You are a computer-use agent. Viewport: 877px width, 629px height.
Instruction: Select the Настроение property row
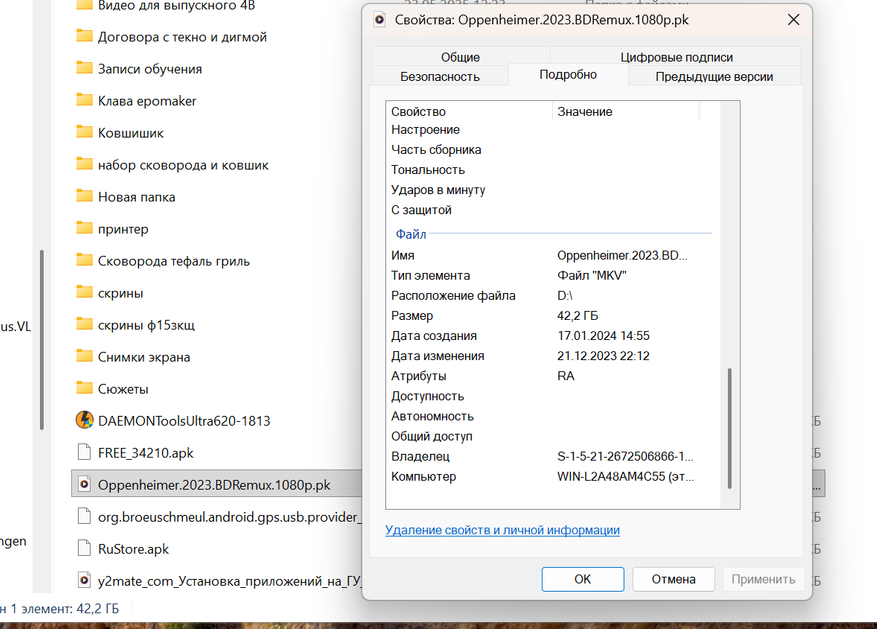pos(553,130)
